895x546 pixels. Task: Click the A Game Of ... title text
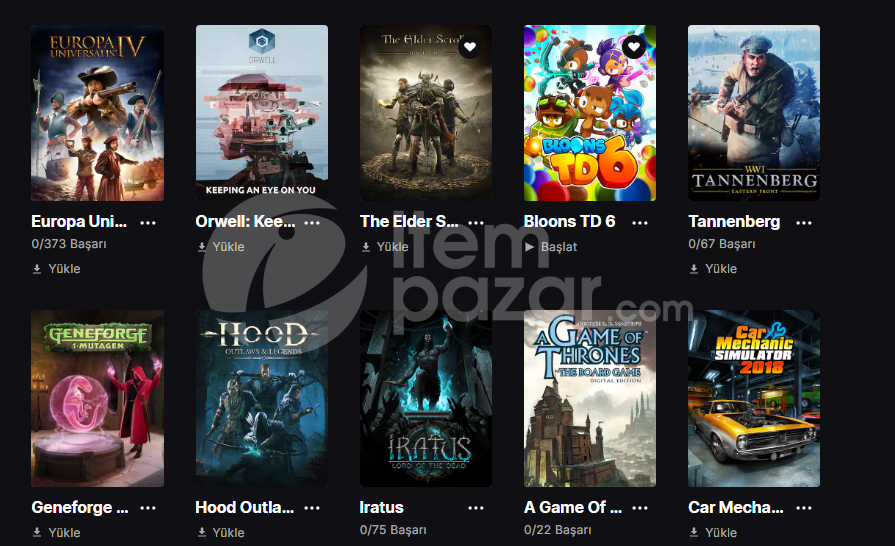(x=573, y=507)
